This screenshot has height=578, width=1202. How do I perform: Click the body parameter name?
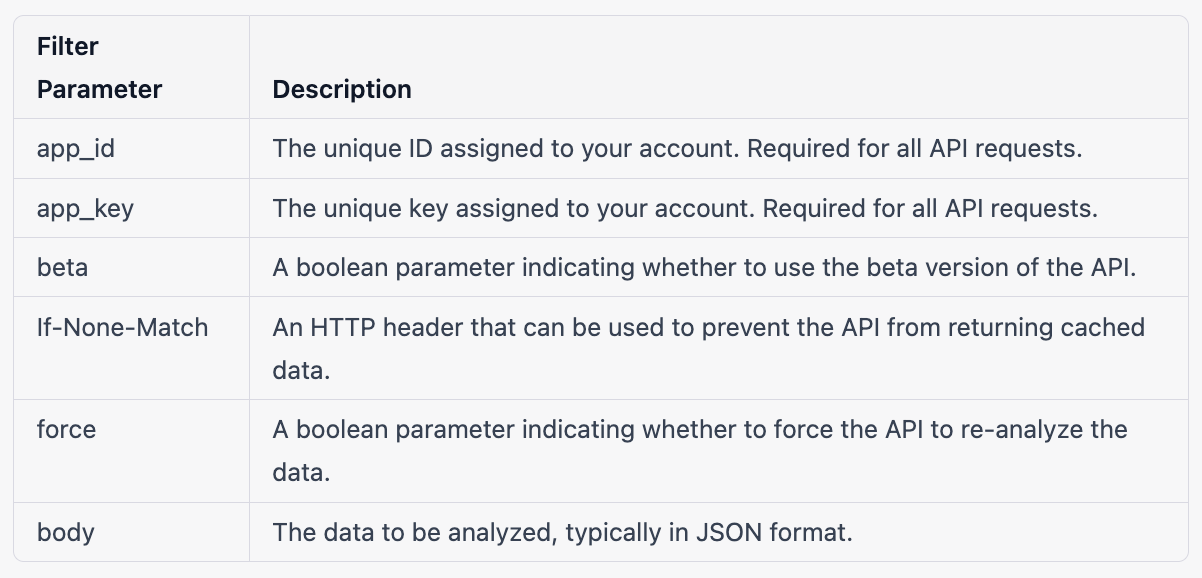(x=66, y=531)
